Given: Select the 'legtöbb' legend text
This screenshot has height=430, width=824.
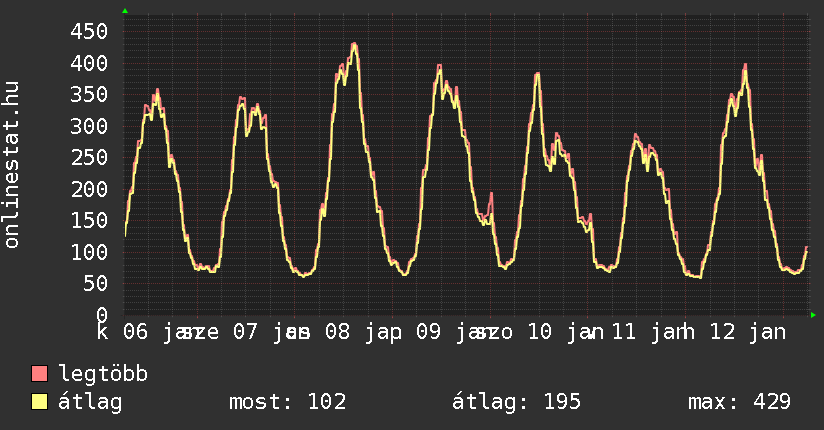Looking at the screenshot, I should (x=104, y=374).
